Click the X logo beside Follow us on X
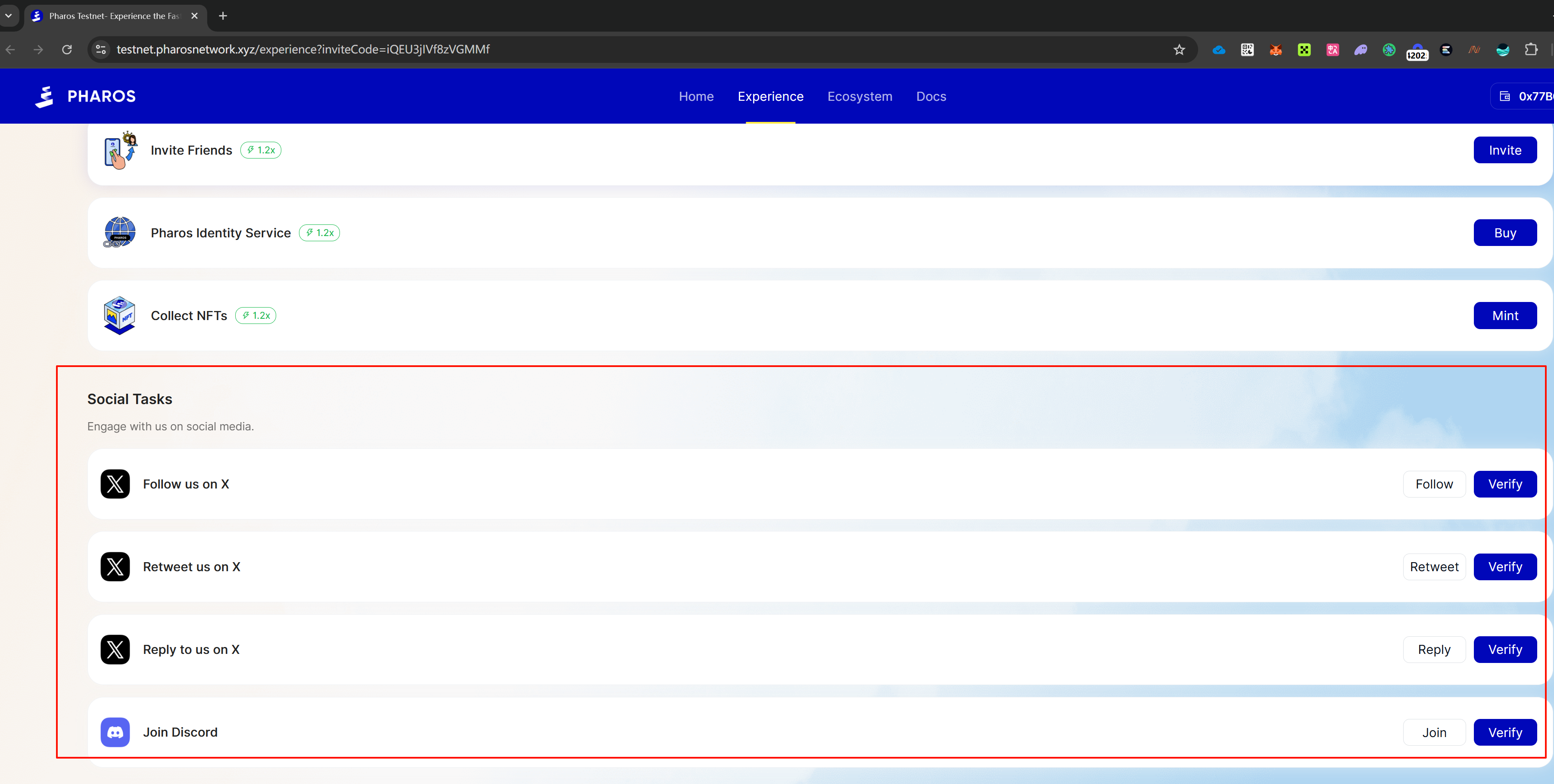This screenshot has width=1554, height=784. coord(115,484)
